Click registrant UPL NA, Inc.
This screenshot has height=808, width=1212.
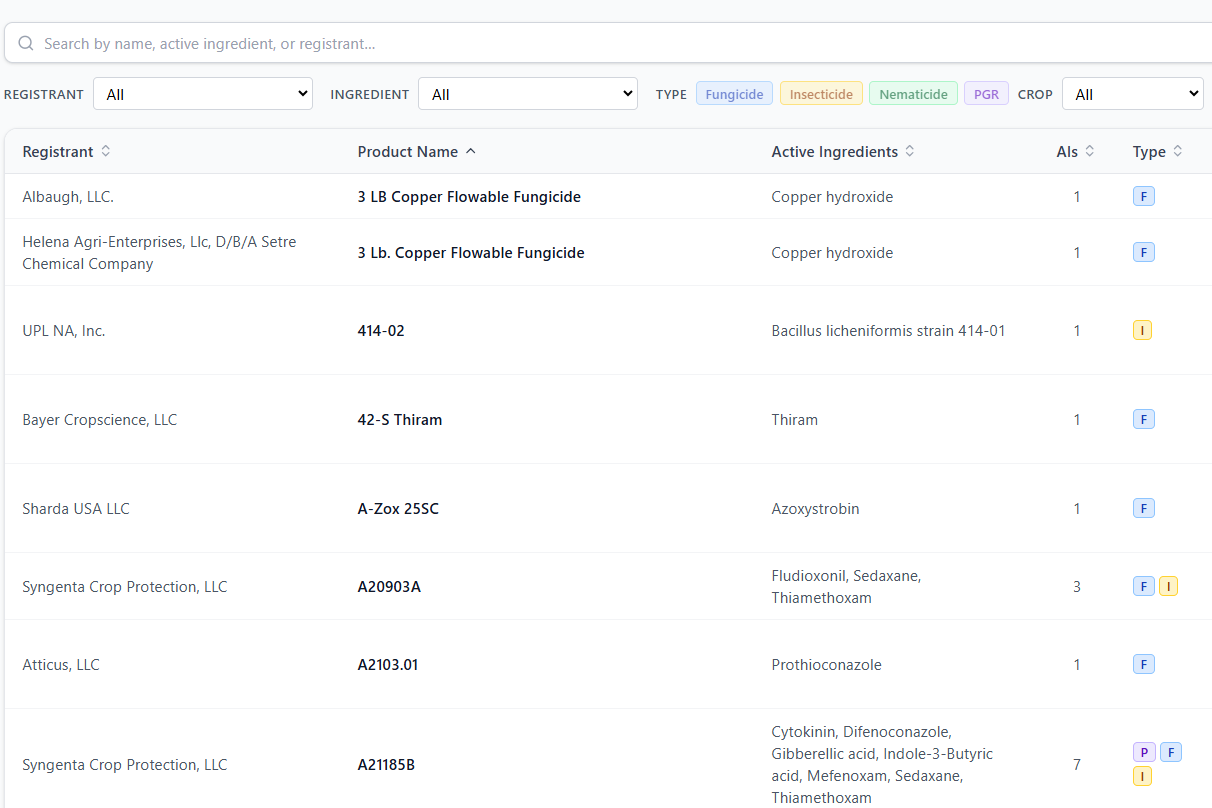pos(64,330)
